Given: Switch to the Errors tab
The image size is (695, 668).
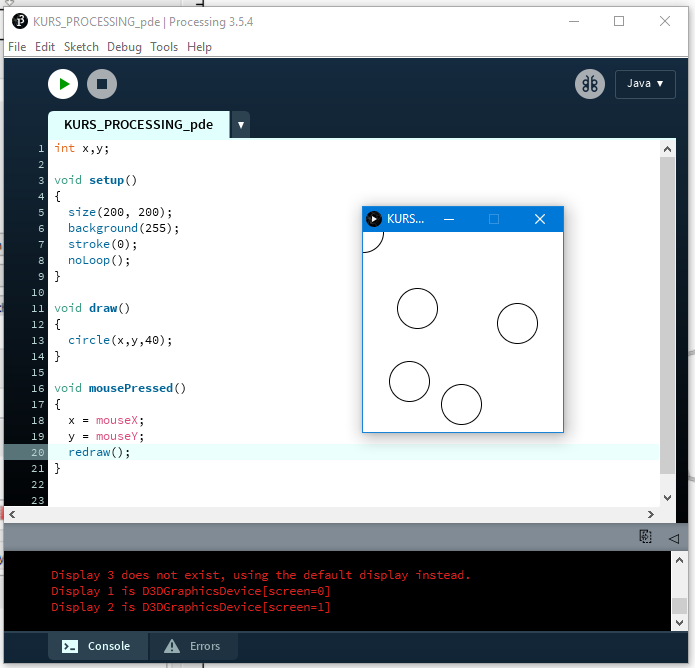Looking at the screenshot, I should pyautogui.click(x=193, y=646).
